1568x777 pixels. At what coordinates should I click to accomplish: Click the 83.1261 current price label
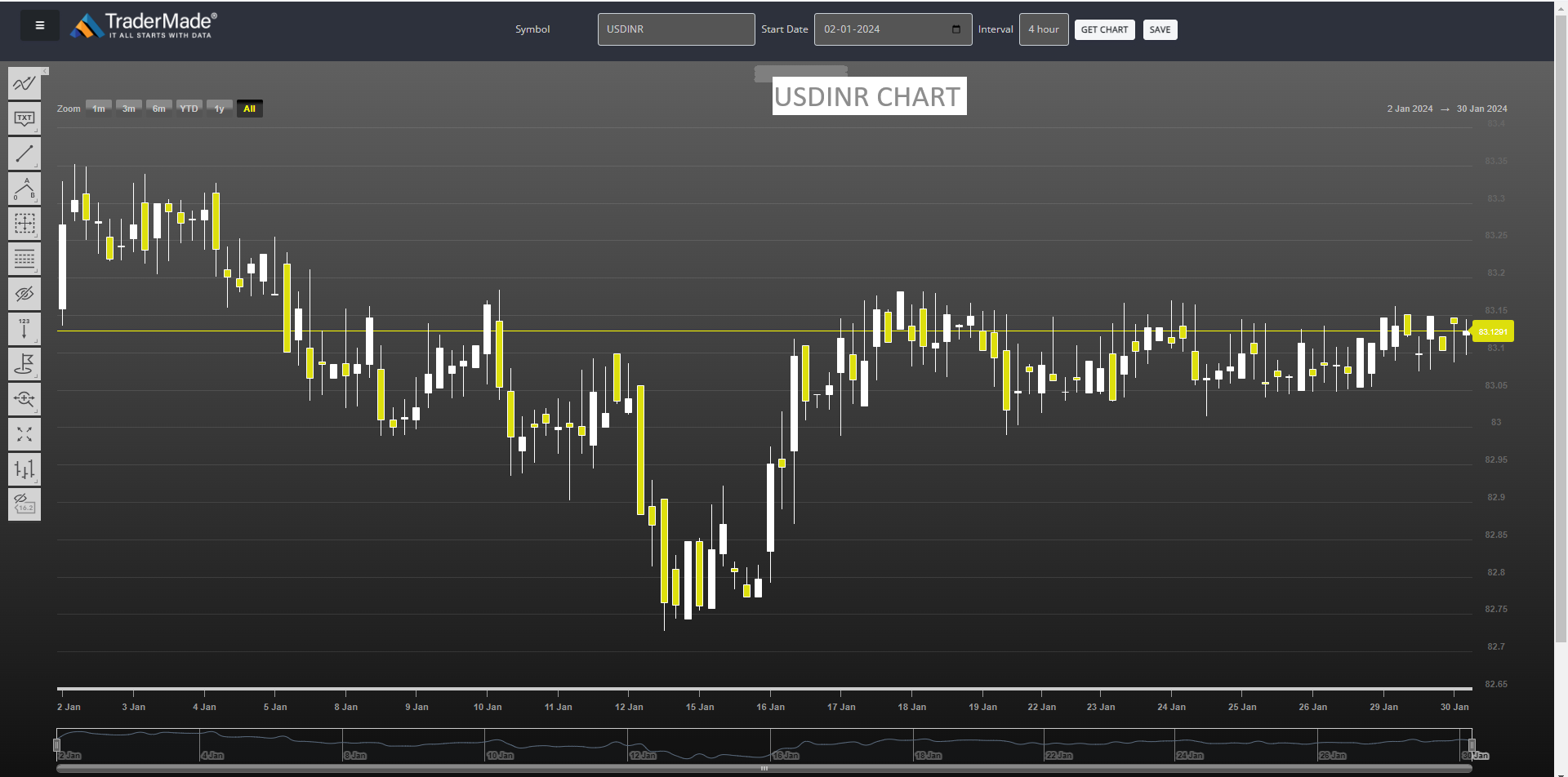[x=1493, y=331]
